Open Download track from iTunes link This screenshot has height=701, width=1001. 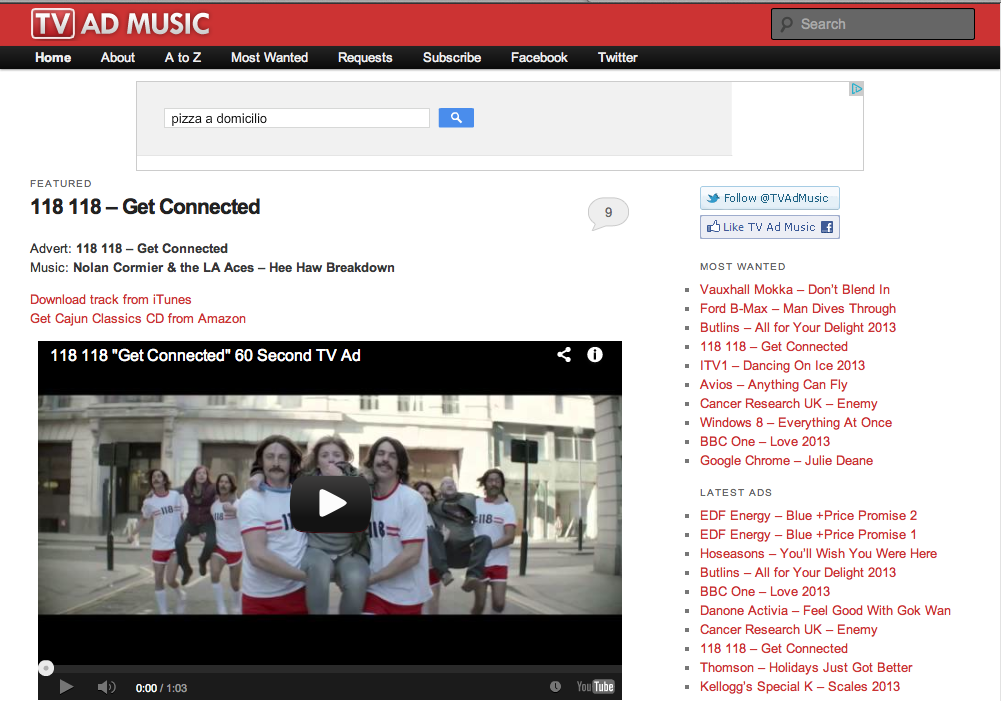tap(110, 299)
